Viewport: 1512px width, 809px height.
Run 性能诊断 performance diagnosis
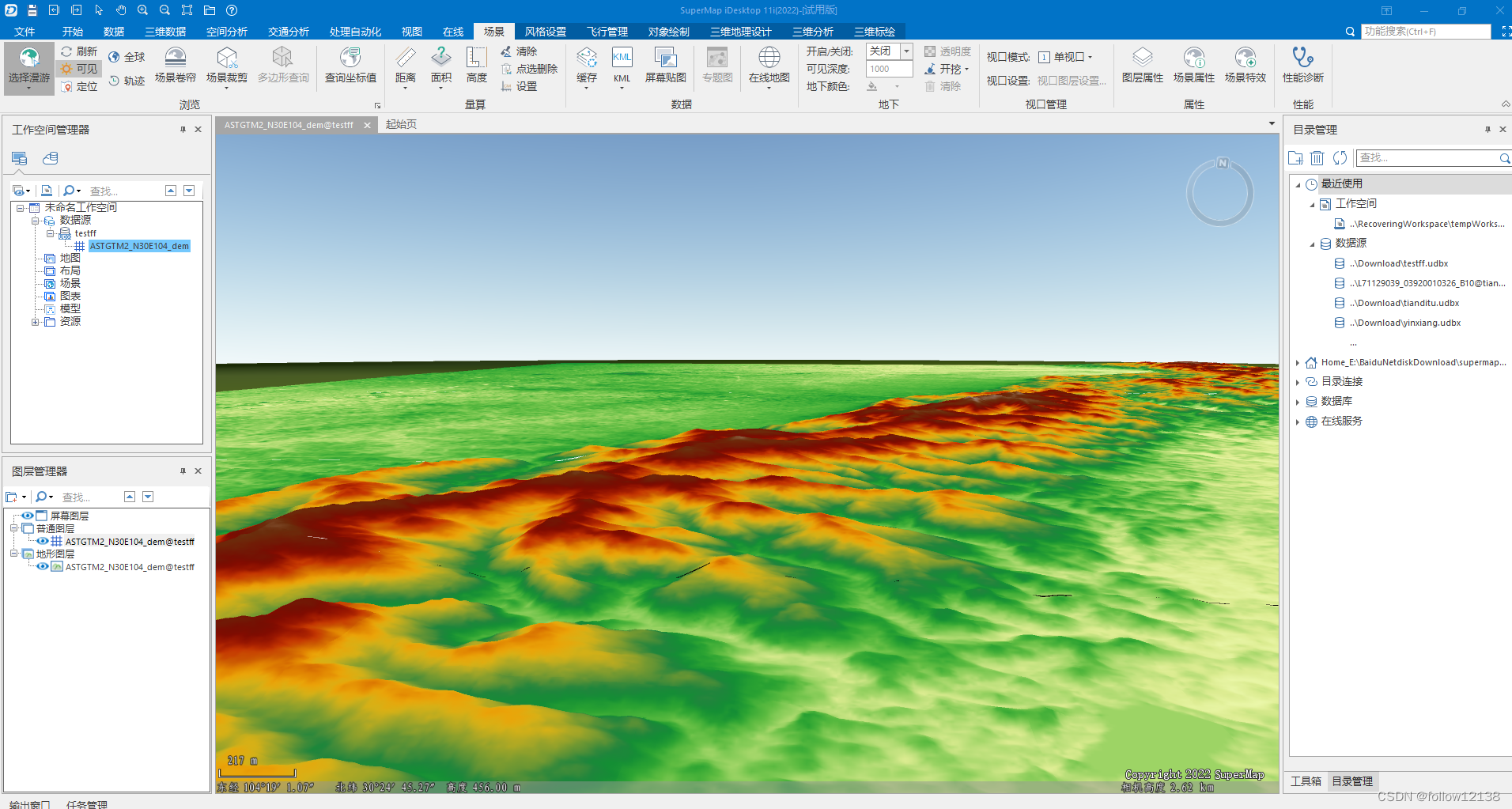1302,66
